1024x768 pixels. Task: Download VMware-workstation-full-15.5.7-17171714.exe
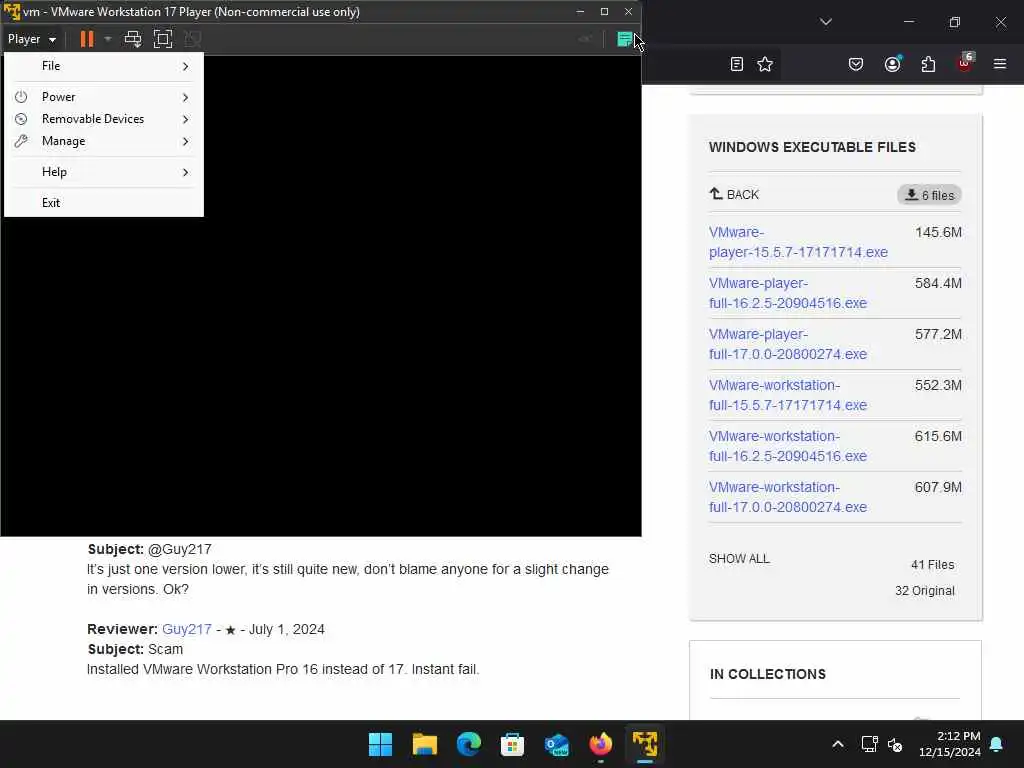pos(788,395)
